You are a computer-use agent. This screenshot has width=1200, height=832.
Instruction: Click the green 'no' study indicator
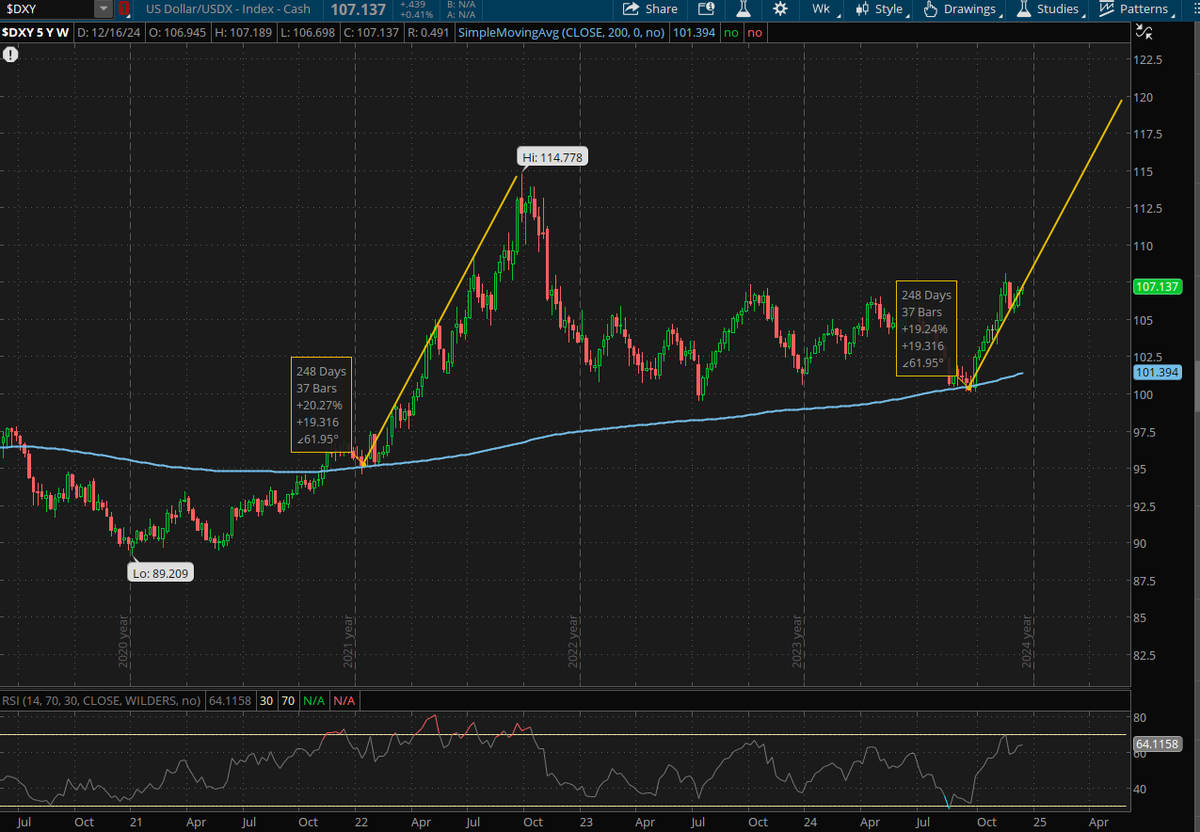pyautogui.click(x=731, y=33)
